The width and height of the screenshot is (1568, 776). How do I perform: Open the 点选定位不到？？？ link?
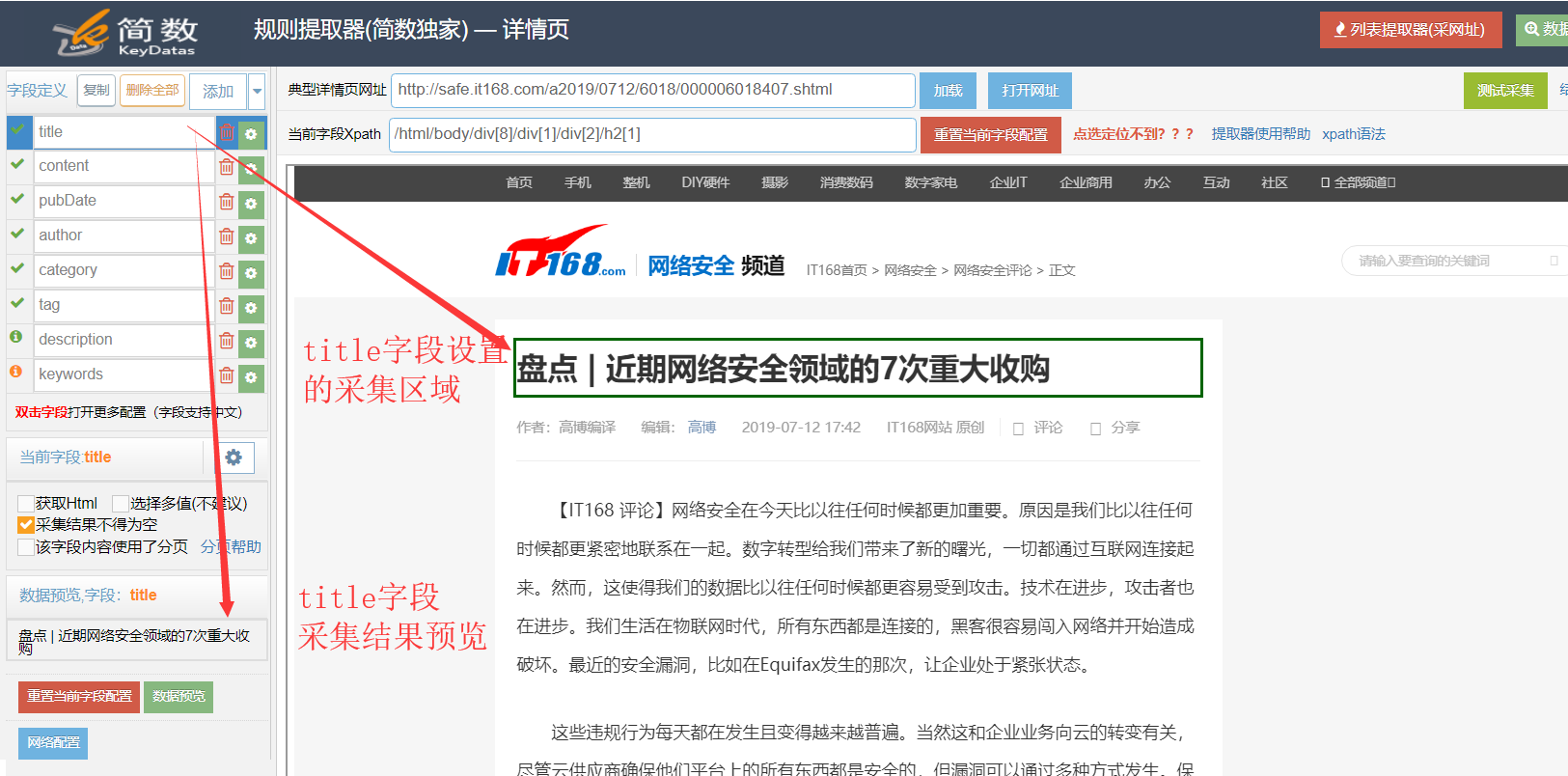pyautogui.click(x=1134, y=134)
